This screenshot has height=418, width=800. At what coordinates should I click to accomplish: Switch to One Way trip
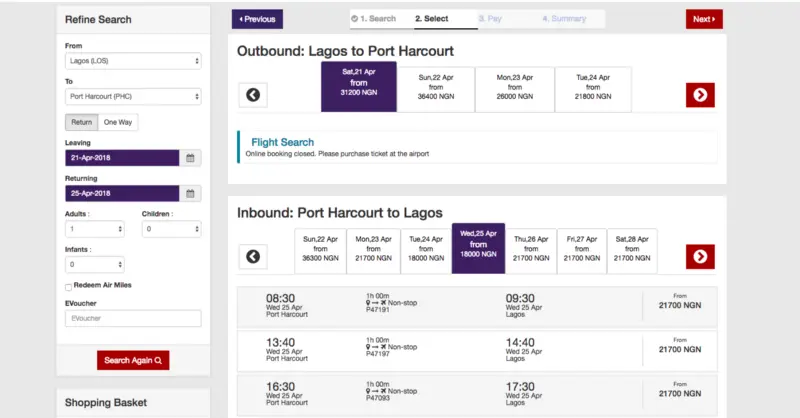coord(118,122)
